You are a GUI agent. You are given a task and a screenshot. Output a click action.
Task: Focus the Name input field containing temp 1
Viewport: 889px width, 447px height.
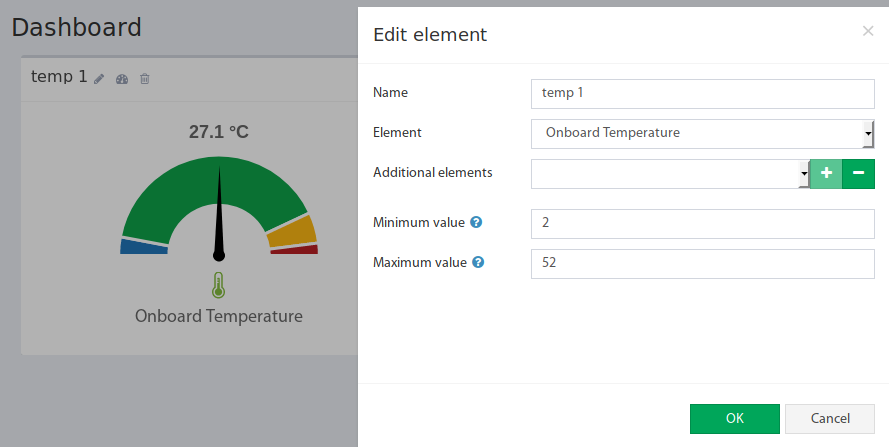(x=702, y=94)
